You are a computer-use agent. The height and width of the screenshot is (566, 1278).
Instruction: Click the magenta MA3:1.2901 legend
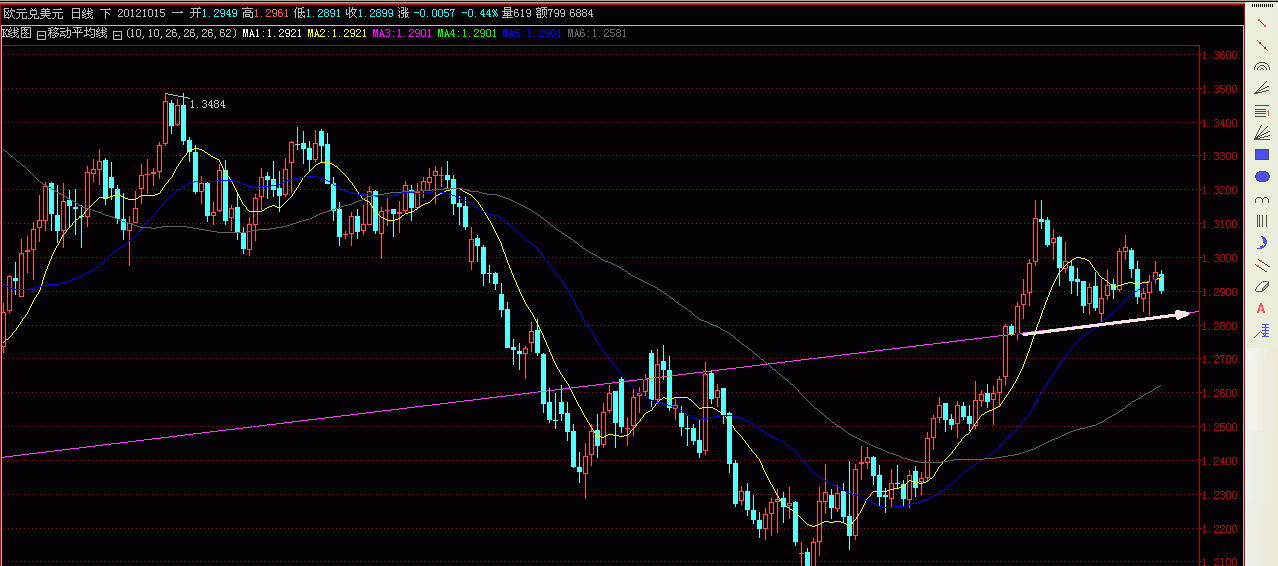[402, 33]
